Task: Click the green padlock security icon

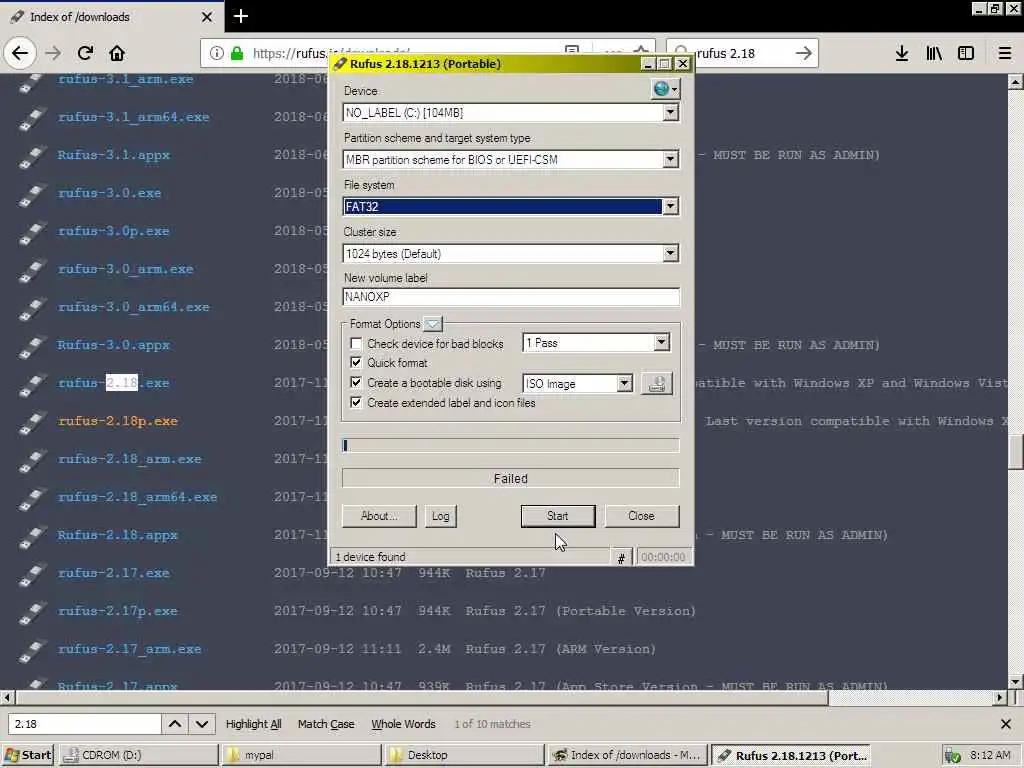Action: [x=237, y=53]
